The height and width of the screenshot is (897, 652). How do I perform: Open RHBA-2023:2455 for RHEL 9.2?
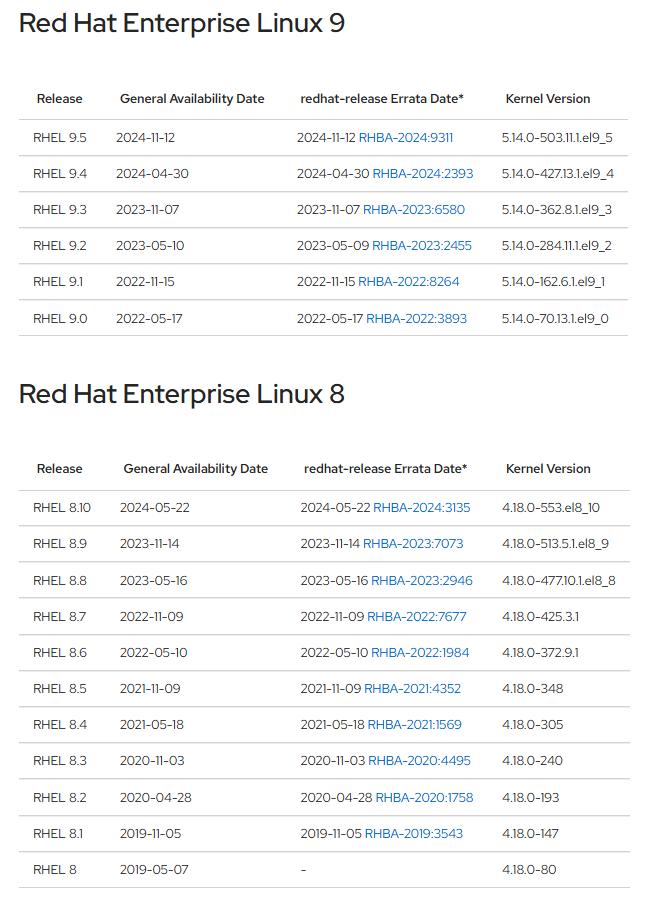click(x=422, y=246)
